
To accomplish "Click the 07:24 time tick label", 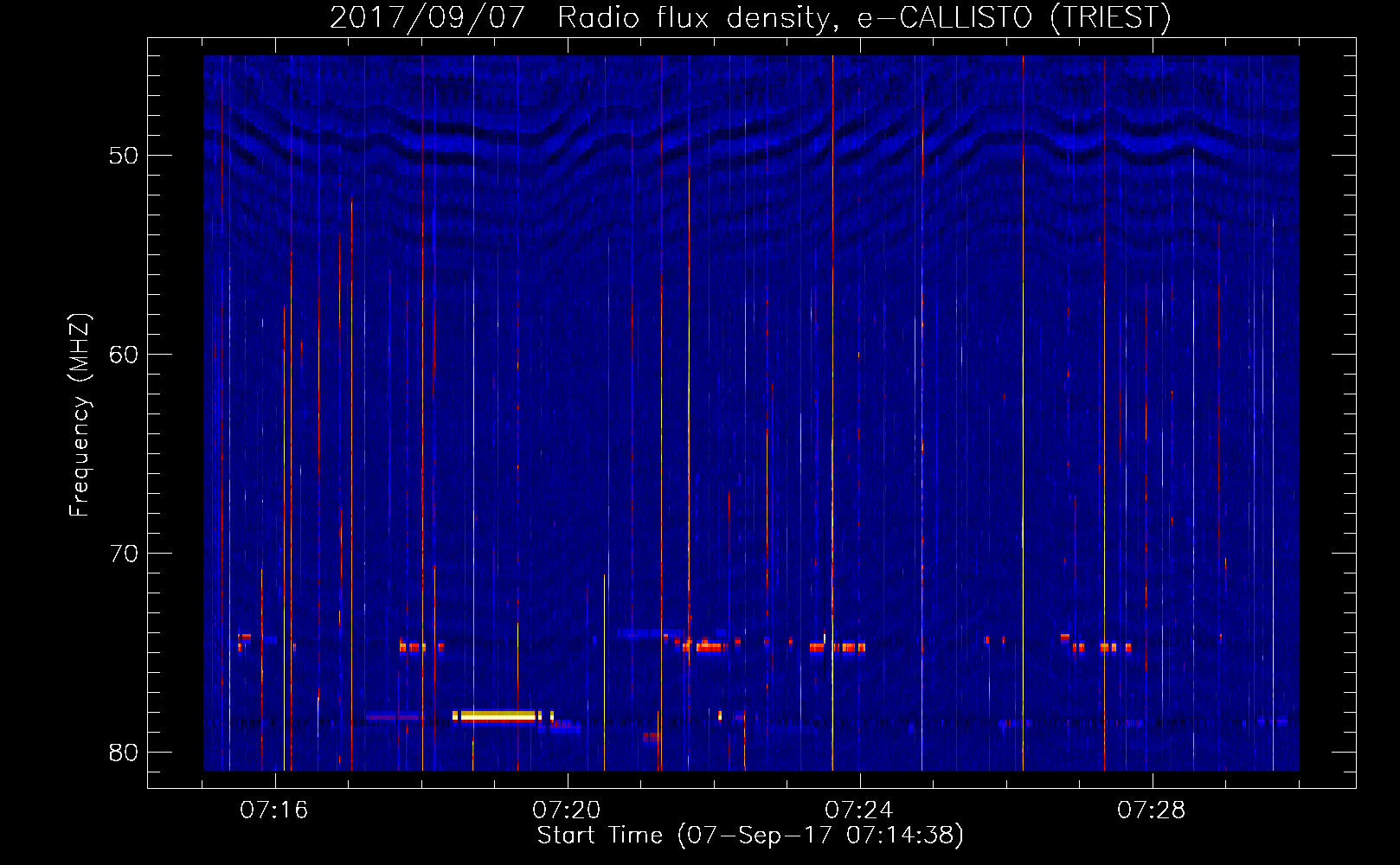I will 858,810.
